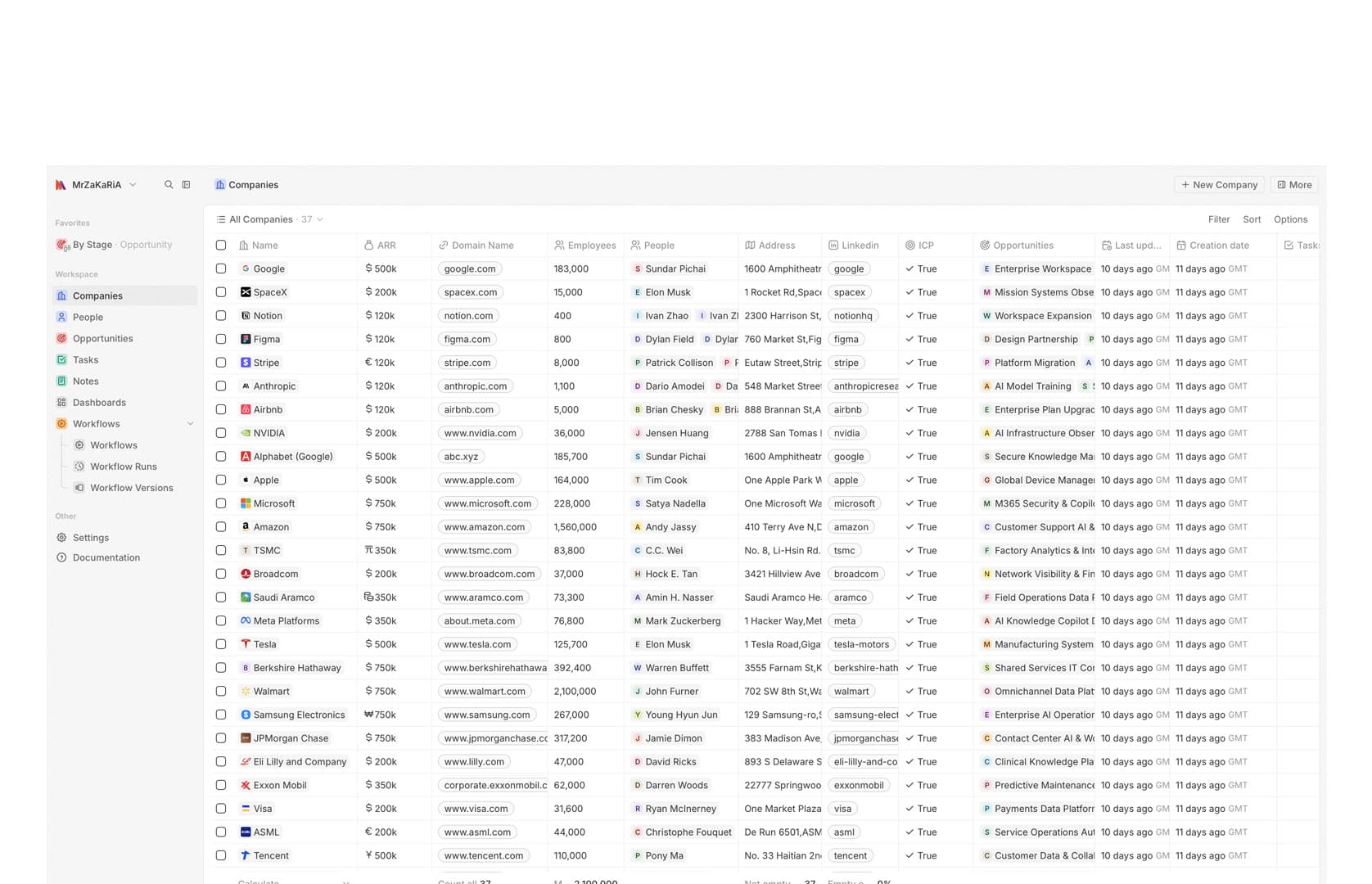Click the By Stage favorite icon

pos(62,245)
